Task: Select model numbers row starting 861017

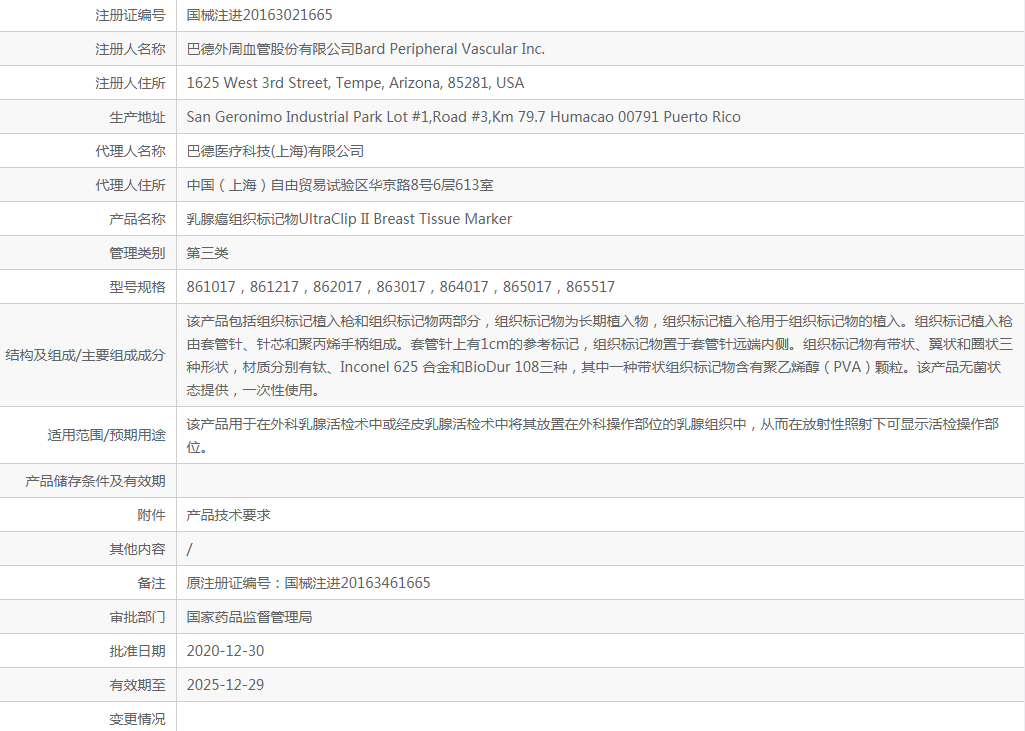Action: tap(401, 287)
